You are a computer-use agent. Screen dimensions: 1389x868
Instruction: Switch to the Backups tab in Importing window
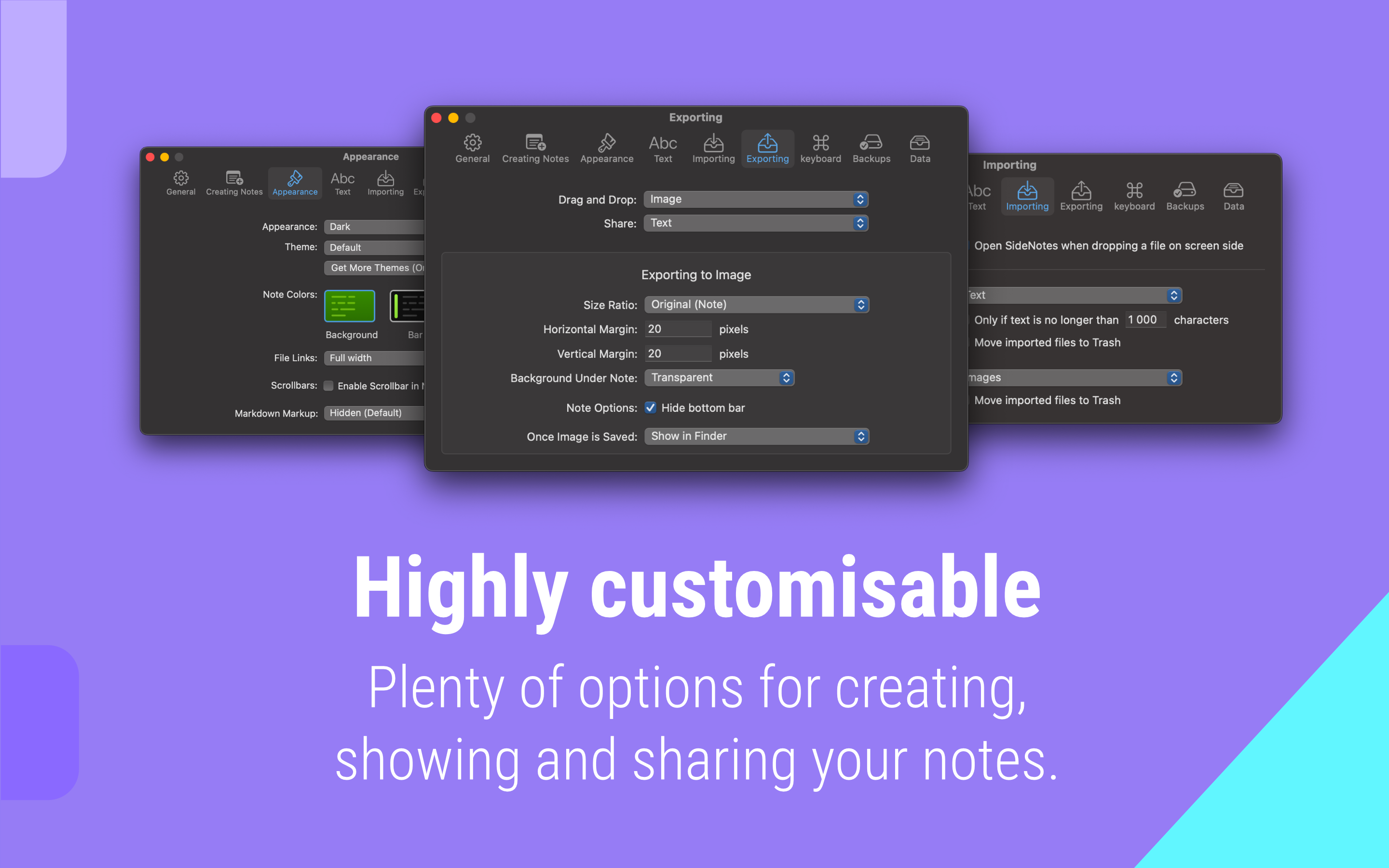[1185, 196]
